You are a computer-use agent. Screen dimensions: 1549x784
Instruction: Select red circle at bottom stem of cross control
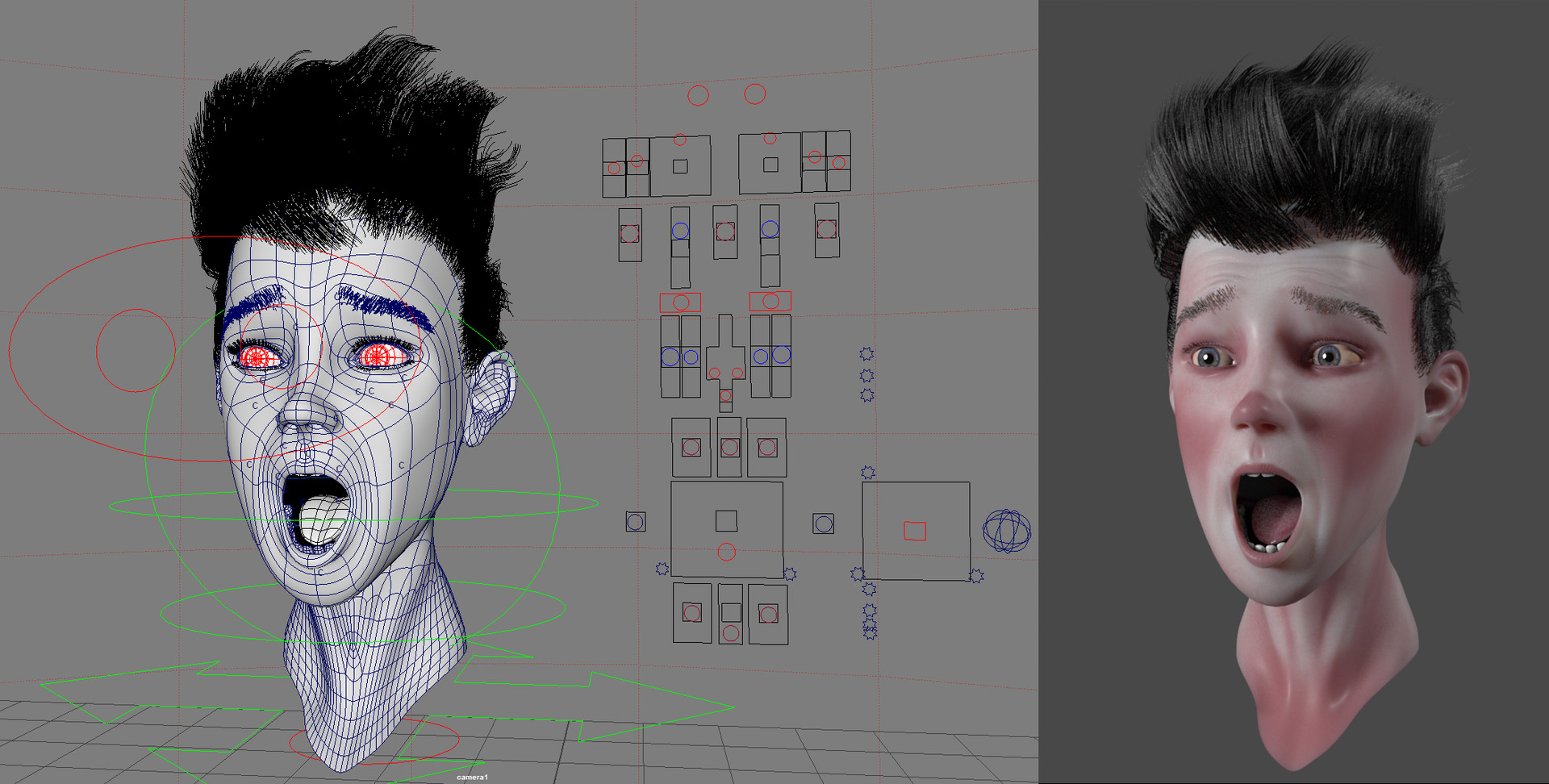coord(725,395)
